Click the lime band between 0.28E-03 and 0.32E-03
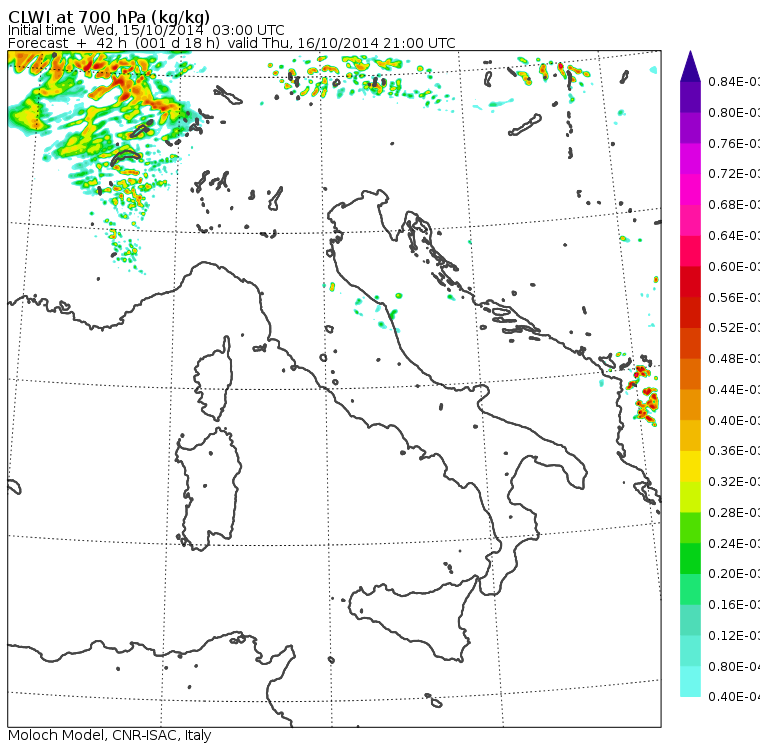760x749 pixels. (x=690, y=497)
